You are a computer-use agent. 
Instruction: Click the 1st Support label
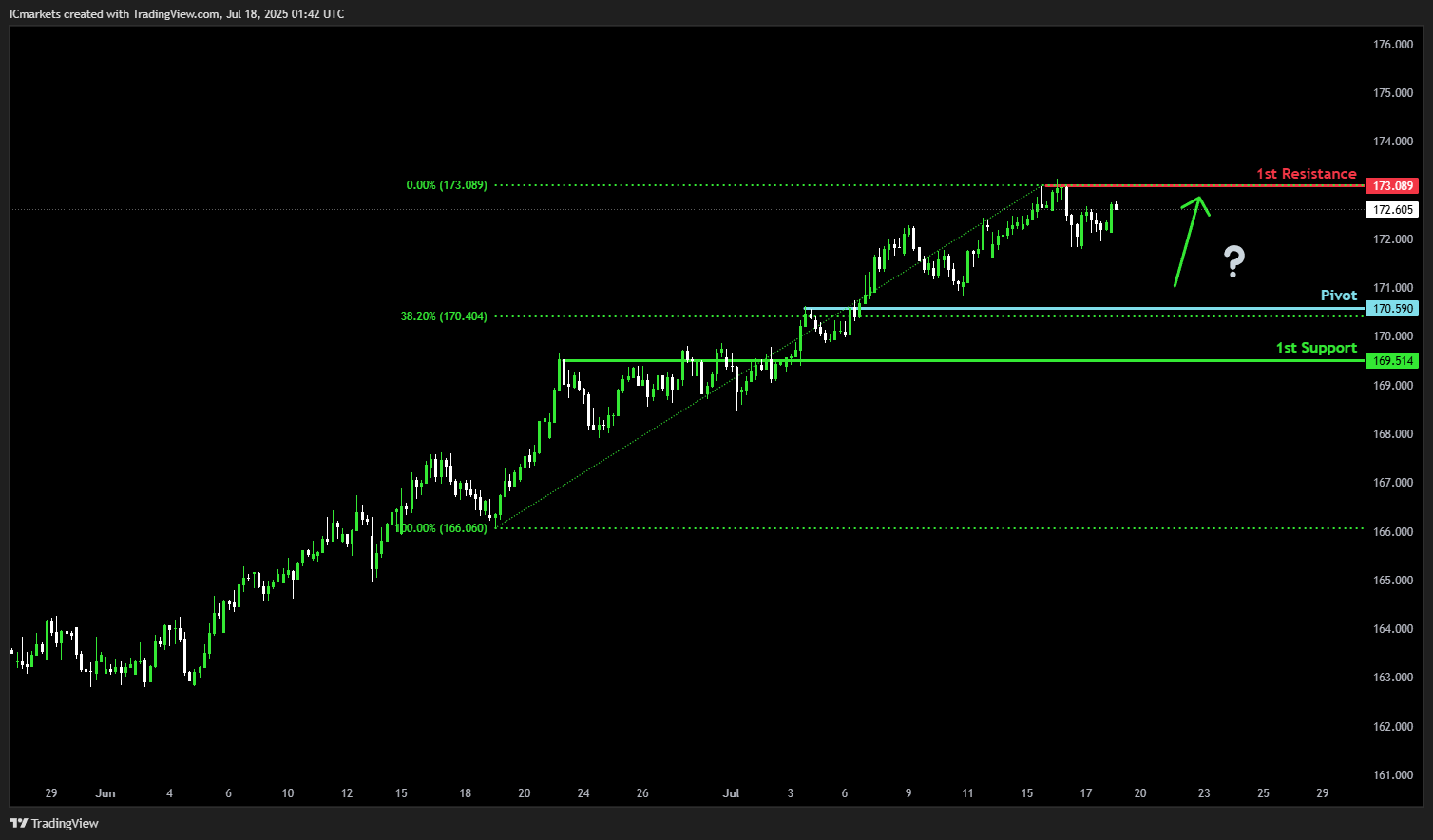tap(1316, 348)
